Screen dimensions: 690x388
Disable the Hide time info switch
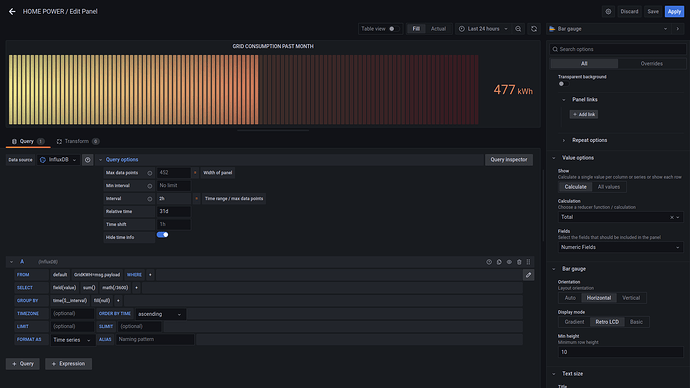(x=162, y=235)
